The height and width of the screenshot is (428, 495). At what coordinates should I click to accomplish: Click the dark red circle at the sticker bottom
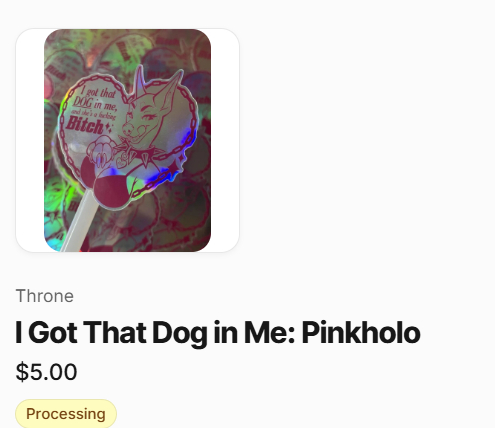pos(112,192)
